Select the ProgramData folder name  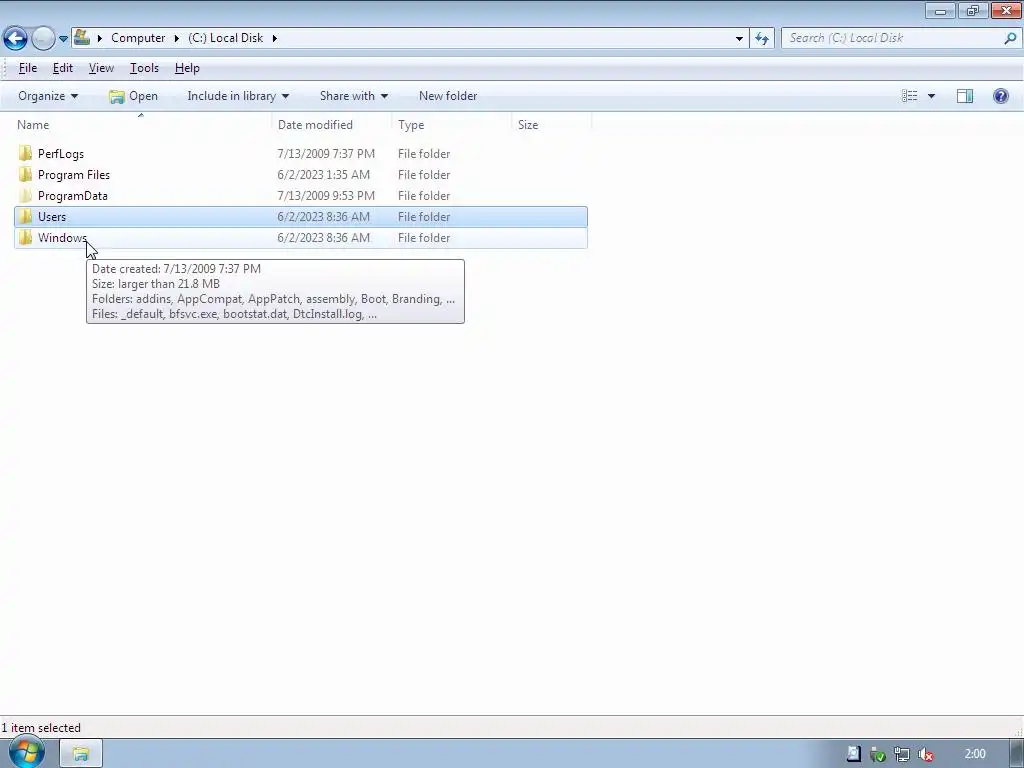coord(72,196)
